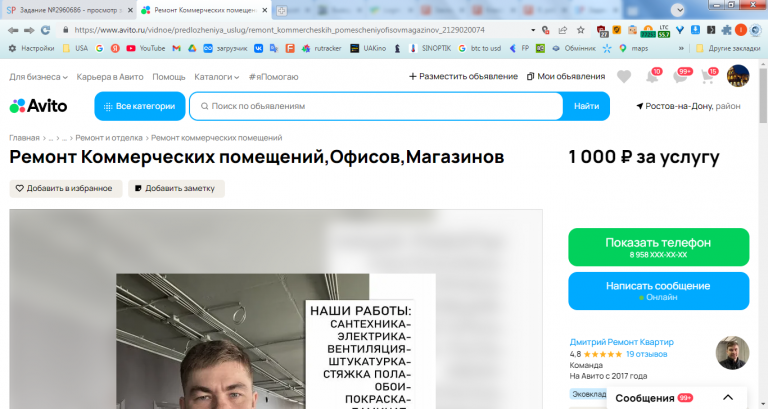Open the Настройки settings bookmark
This screenshot has width=768, height=409.
[31, 48]
